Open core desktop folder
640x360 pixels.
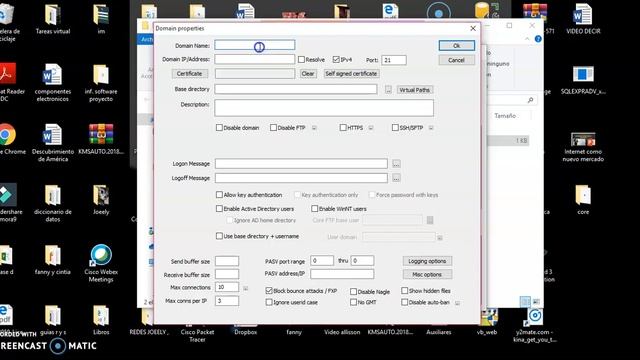click(583, 200)
